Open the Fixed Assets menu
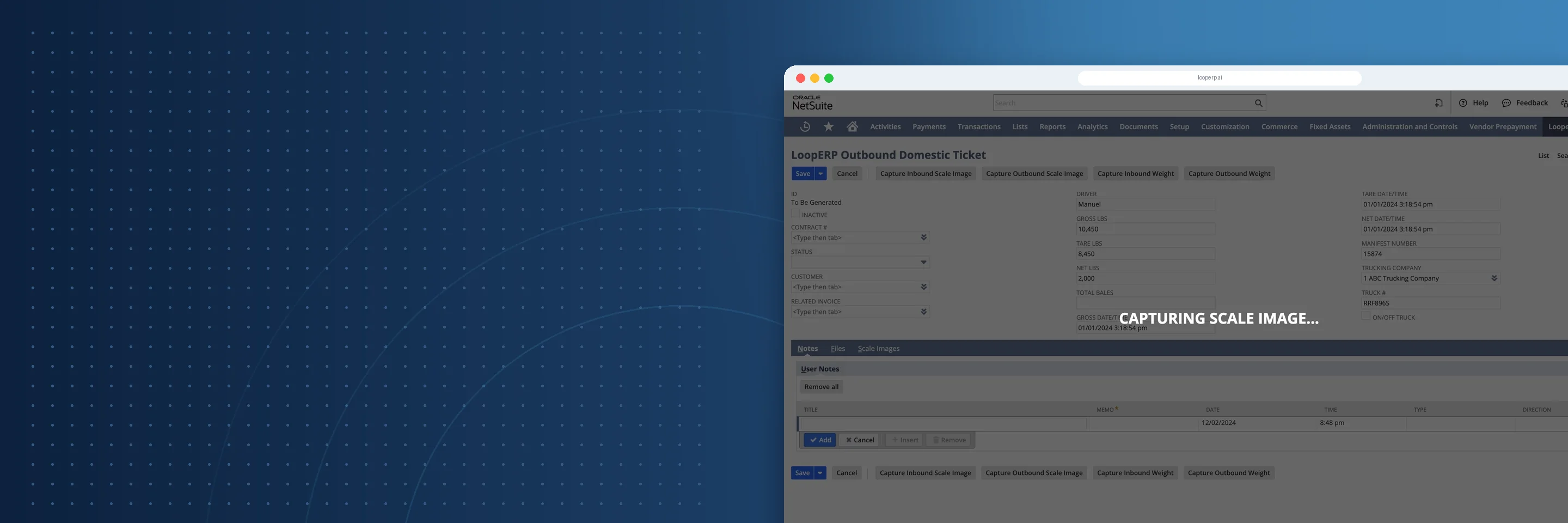This screenshot has height=523, width=1568. [1330, 126]
